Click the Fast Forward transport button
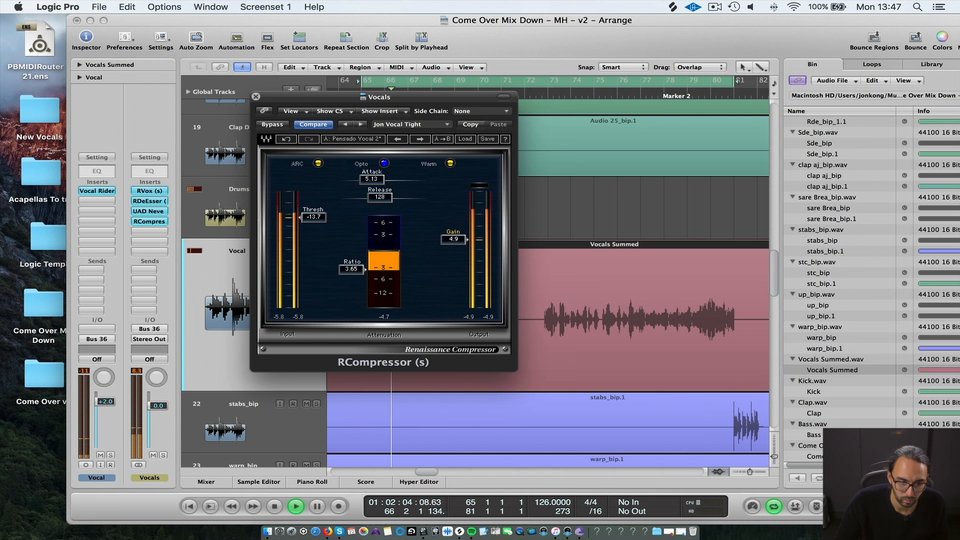The width and height of the screenshot is (960, 540). [253, 506]
